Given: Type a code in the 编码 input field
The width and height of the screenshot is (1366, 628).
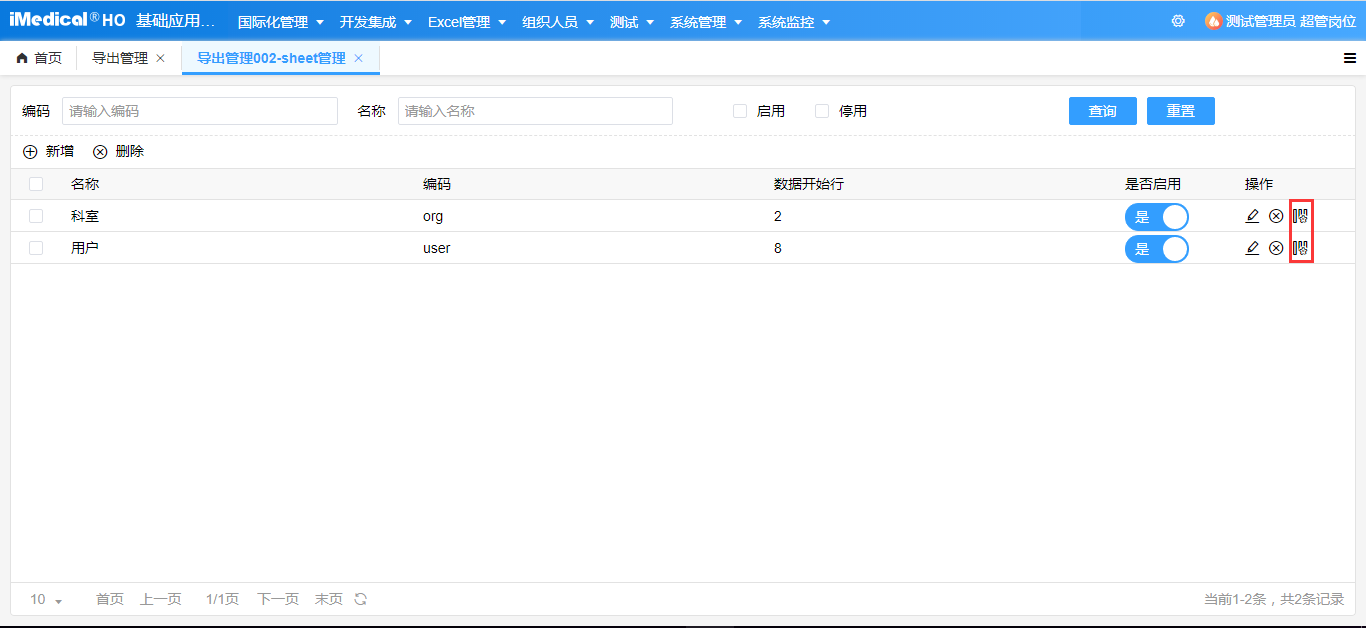Looking at the screenshot, I should pos(200,110).
